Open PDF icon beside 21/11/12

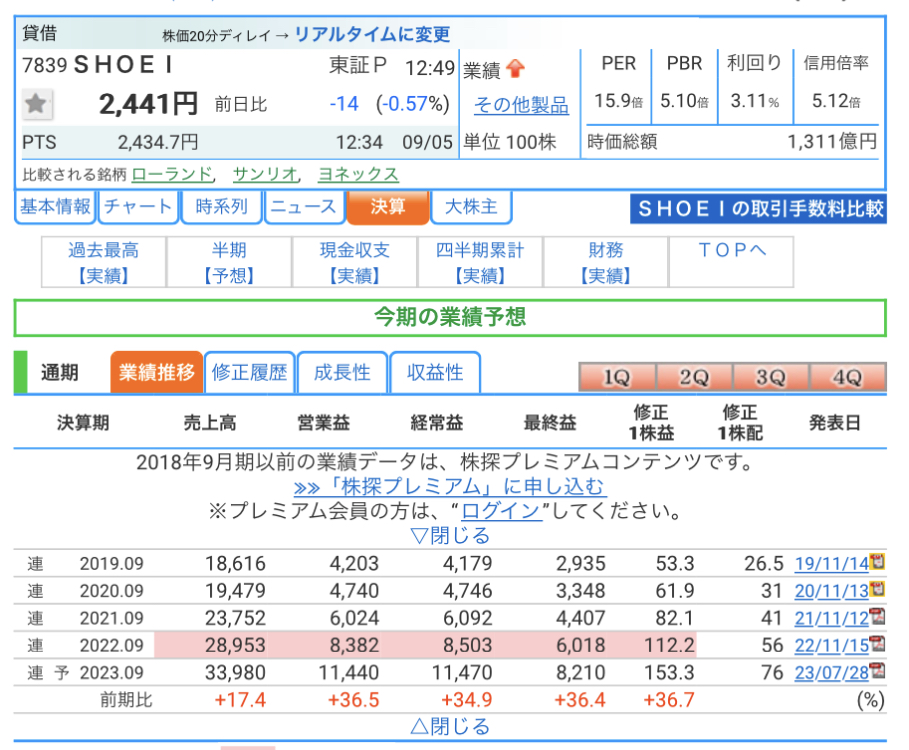(x=877, y=616)
